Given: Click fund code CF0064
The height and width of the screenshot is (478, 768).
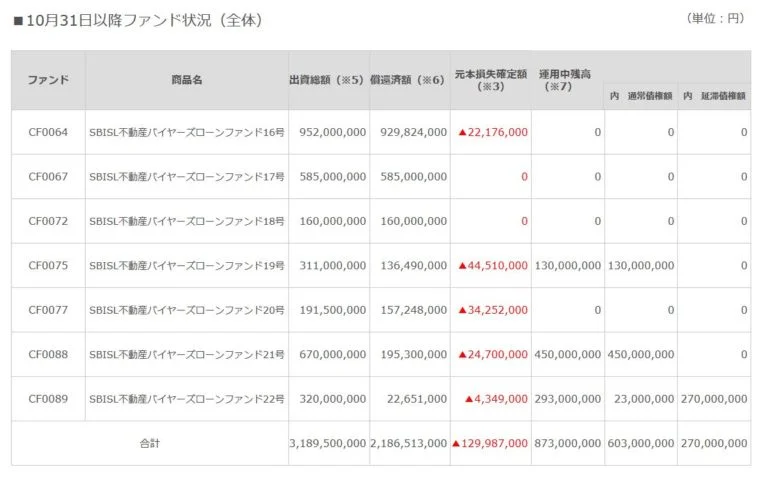Looking at the screenshot, I should (48, 132).
